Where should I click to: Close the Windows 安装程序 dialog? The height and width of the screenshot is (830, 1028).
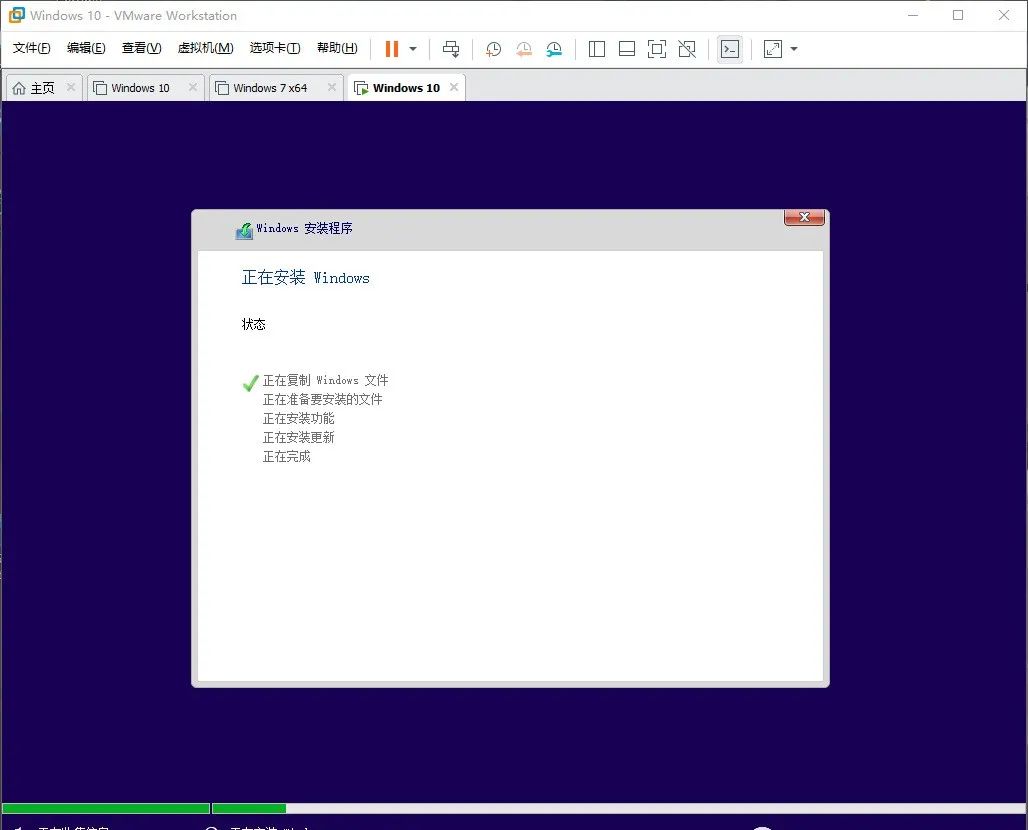tap(804, 217)
